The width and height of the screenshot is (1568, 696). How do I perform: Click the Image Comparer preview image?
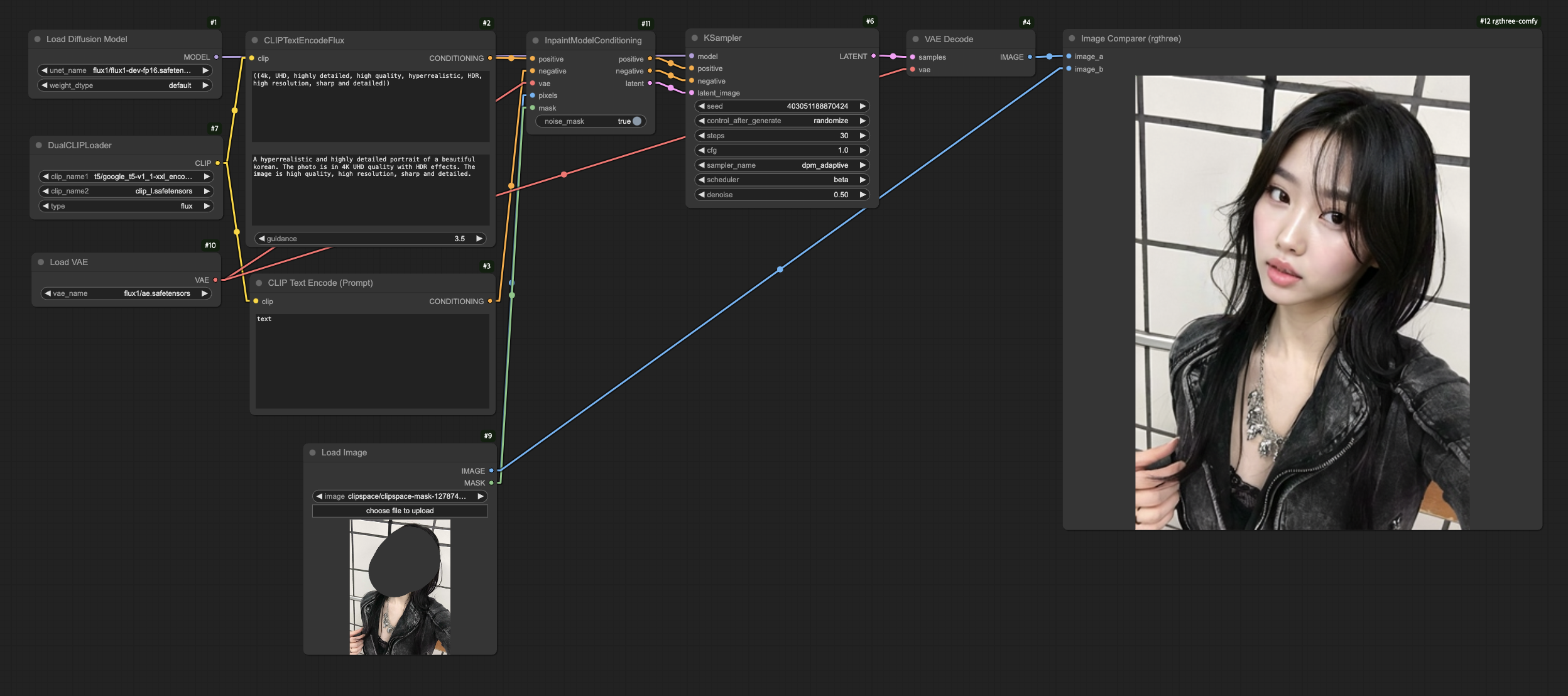pos(1302,303)
